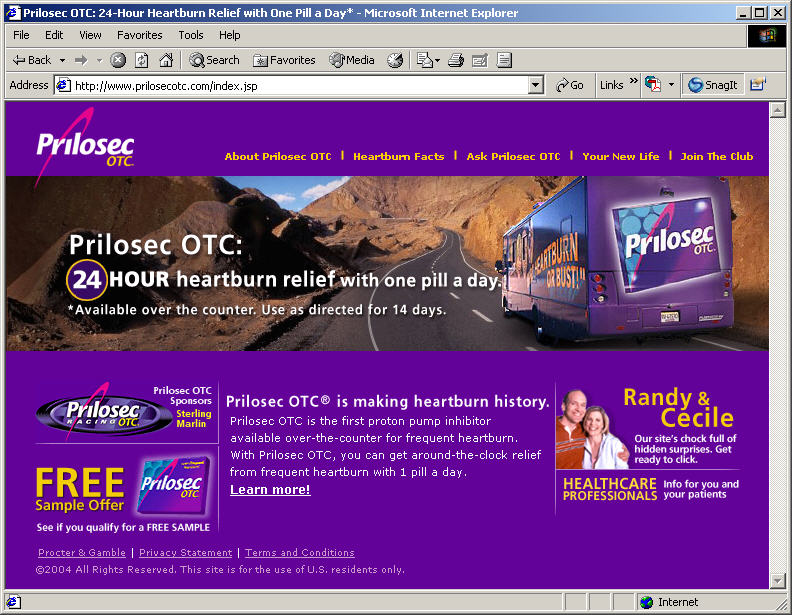Stop the page loading

click(118, 61)
